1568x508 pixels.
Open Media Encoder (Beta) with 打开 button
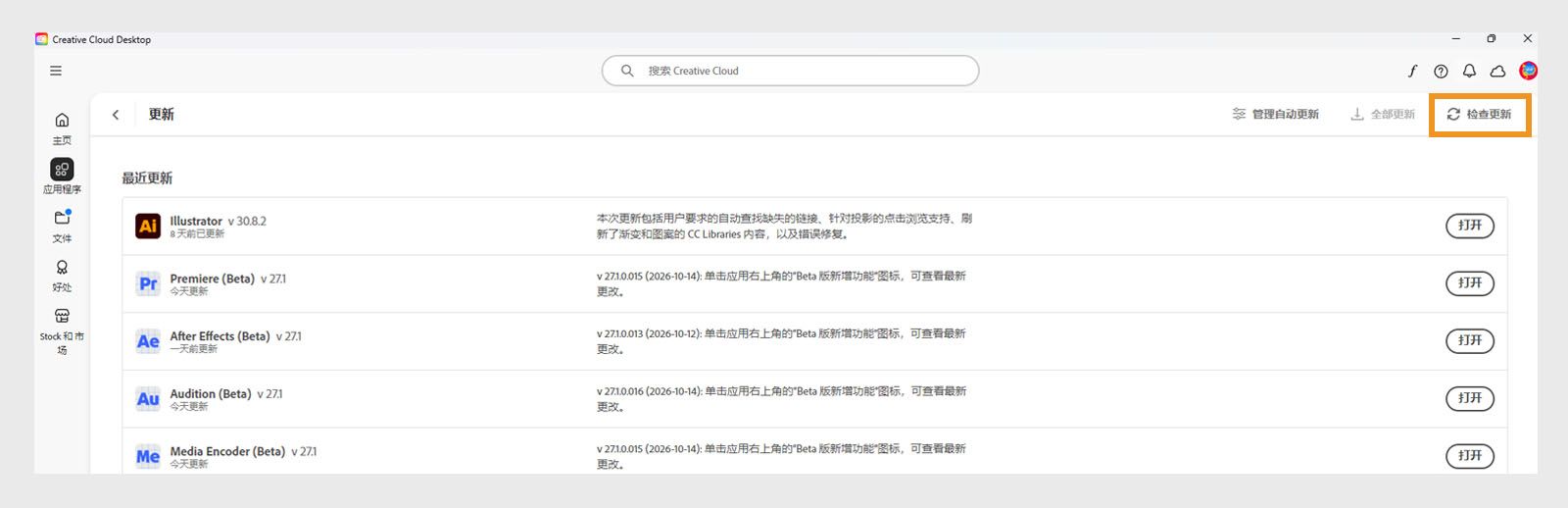point(1470,456)
